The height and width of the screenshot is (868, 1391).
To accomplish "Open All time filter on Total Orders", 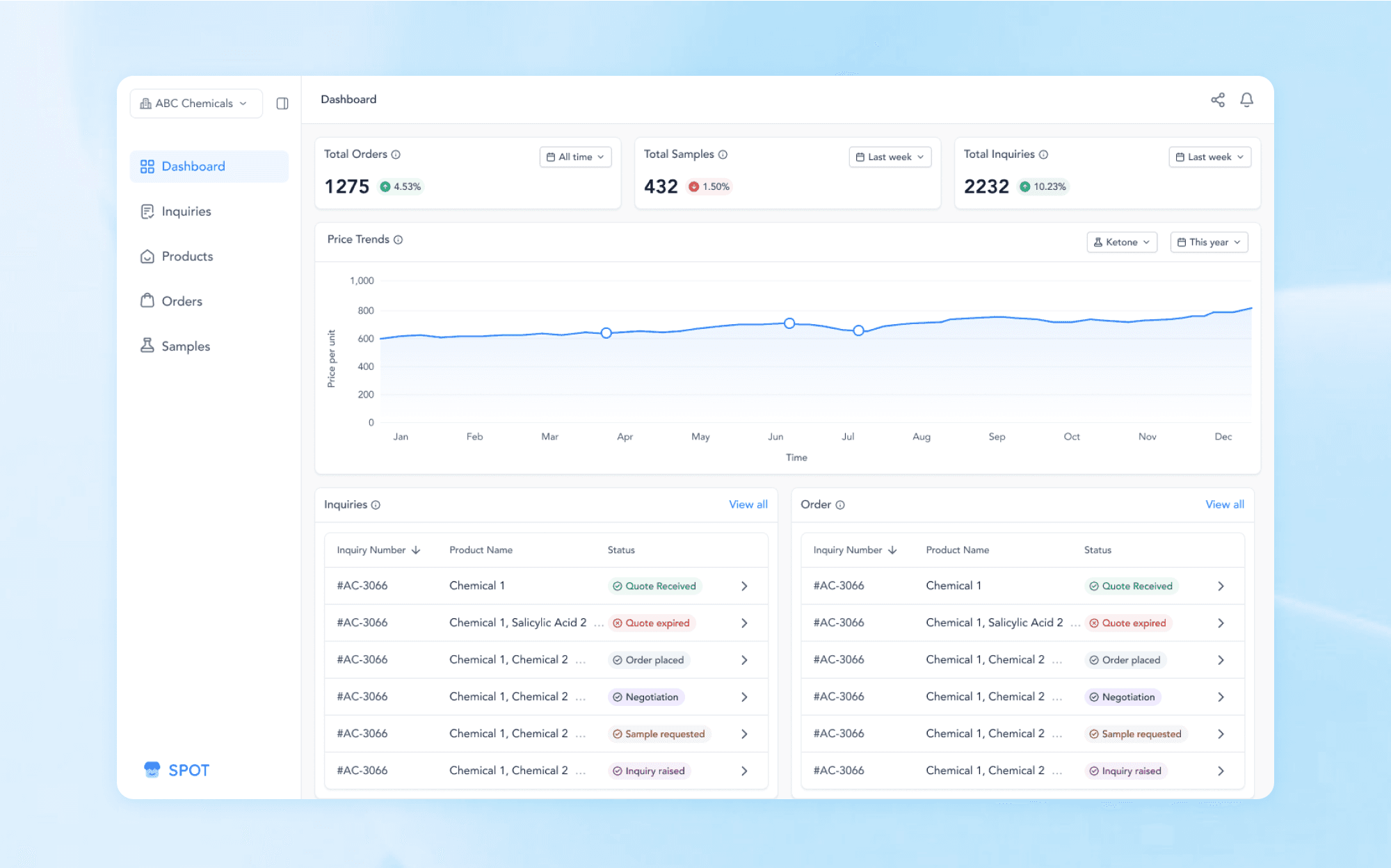I will point(575,157).
